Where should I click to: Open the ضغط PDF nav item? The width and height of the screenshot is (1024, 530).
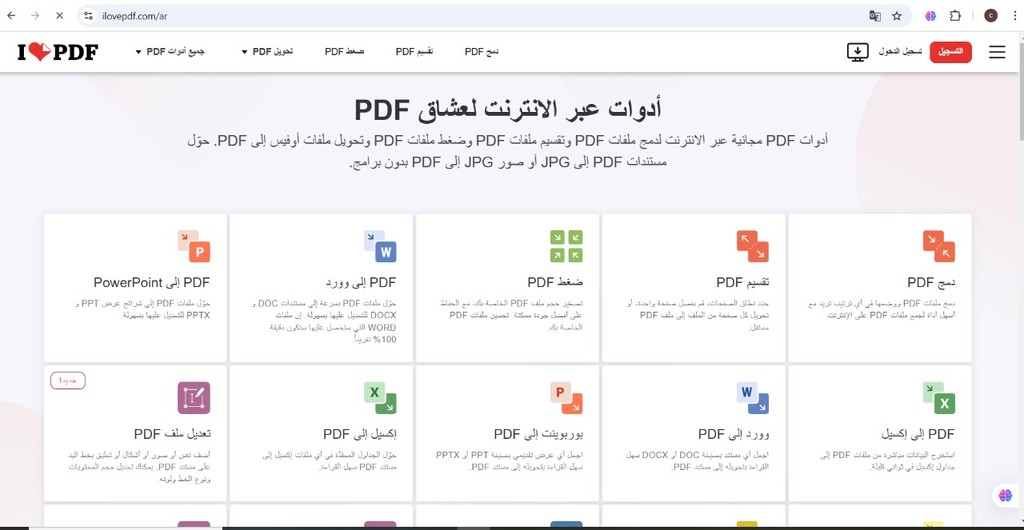click(344, 52)
